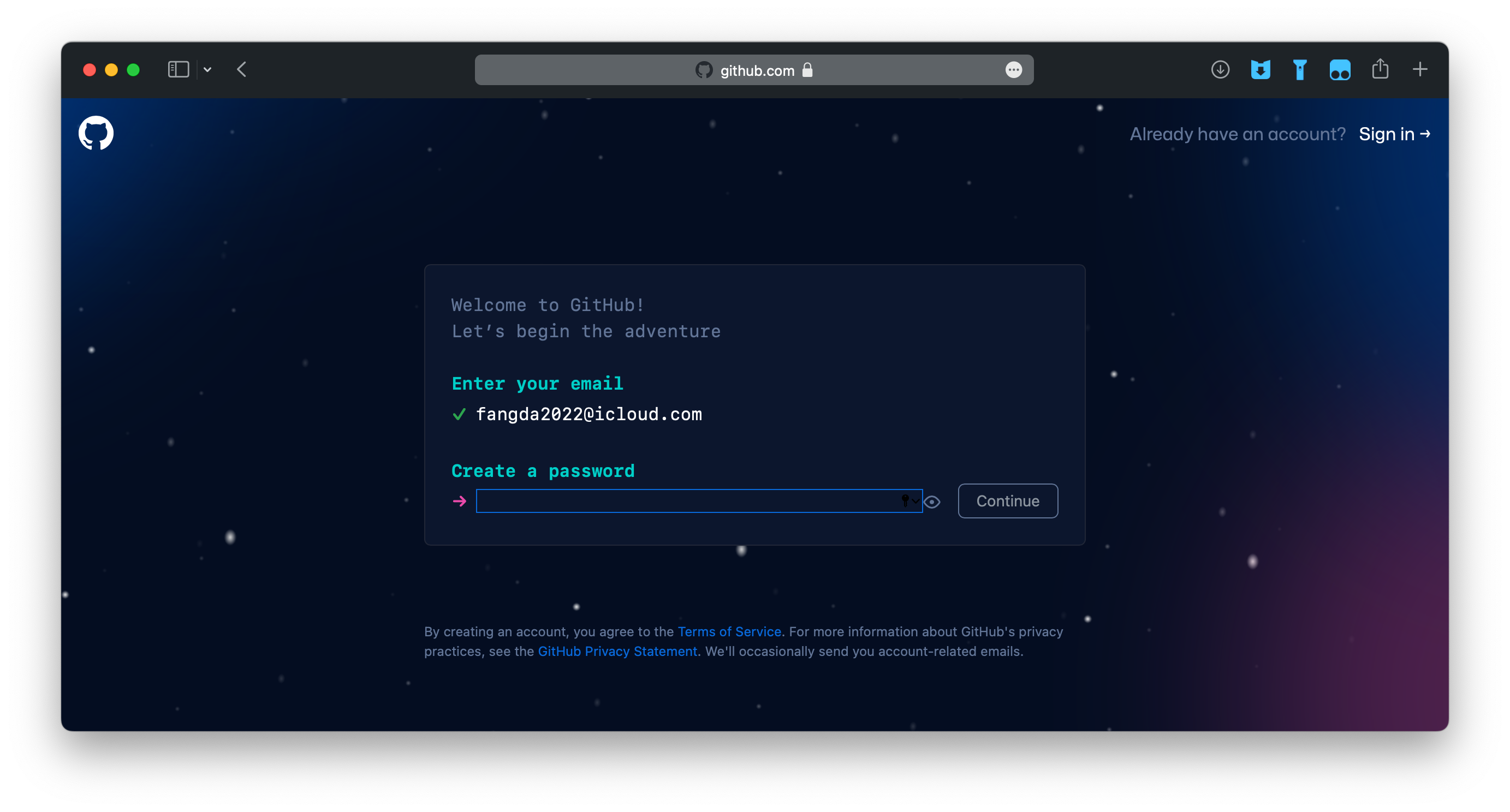
Task: Open the password autofill key dropdown
Action: pos(909,501)
